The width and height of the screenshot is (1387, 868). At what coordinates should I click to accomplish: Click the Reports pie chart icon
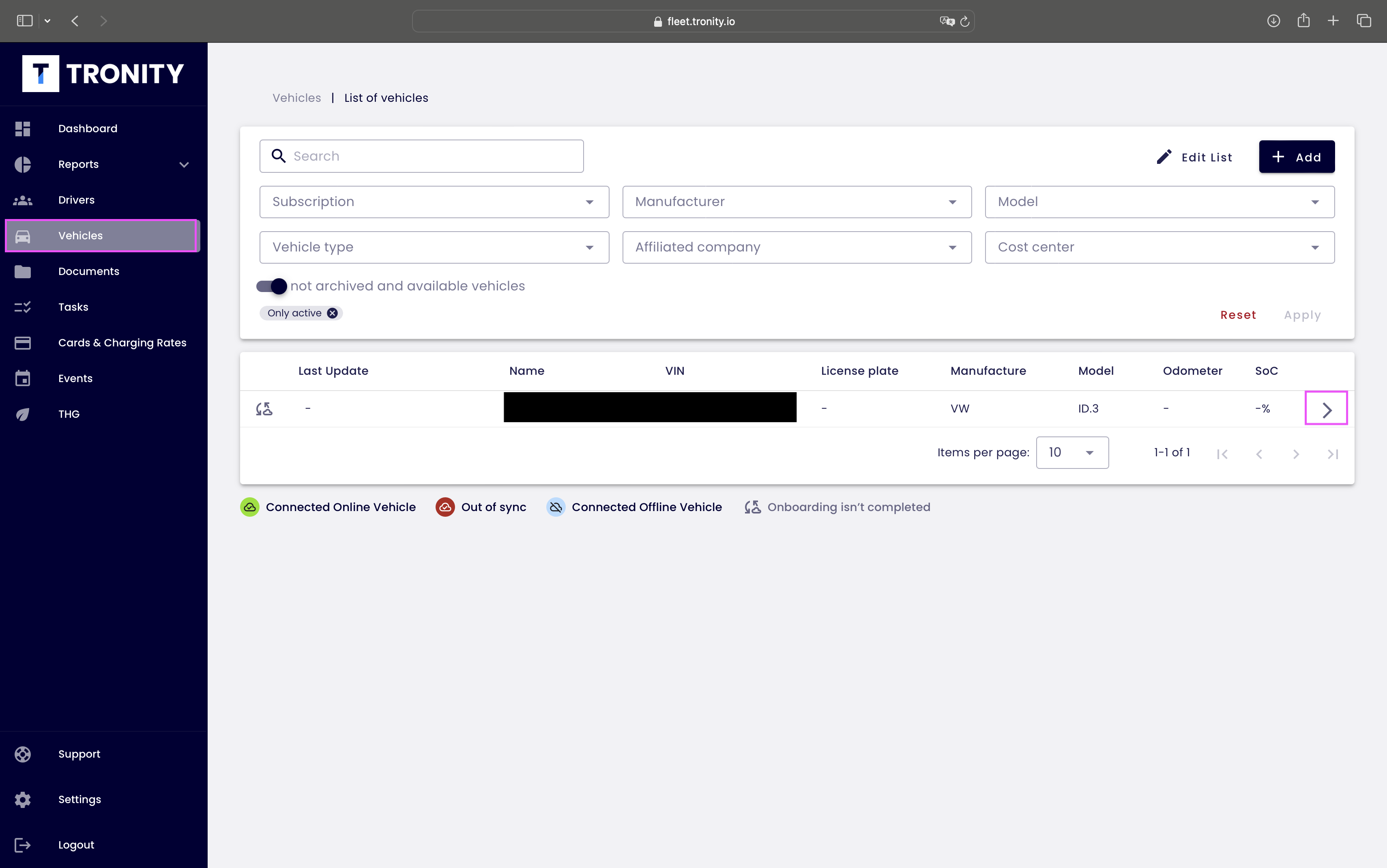coord(23,165)
